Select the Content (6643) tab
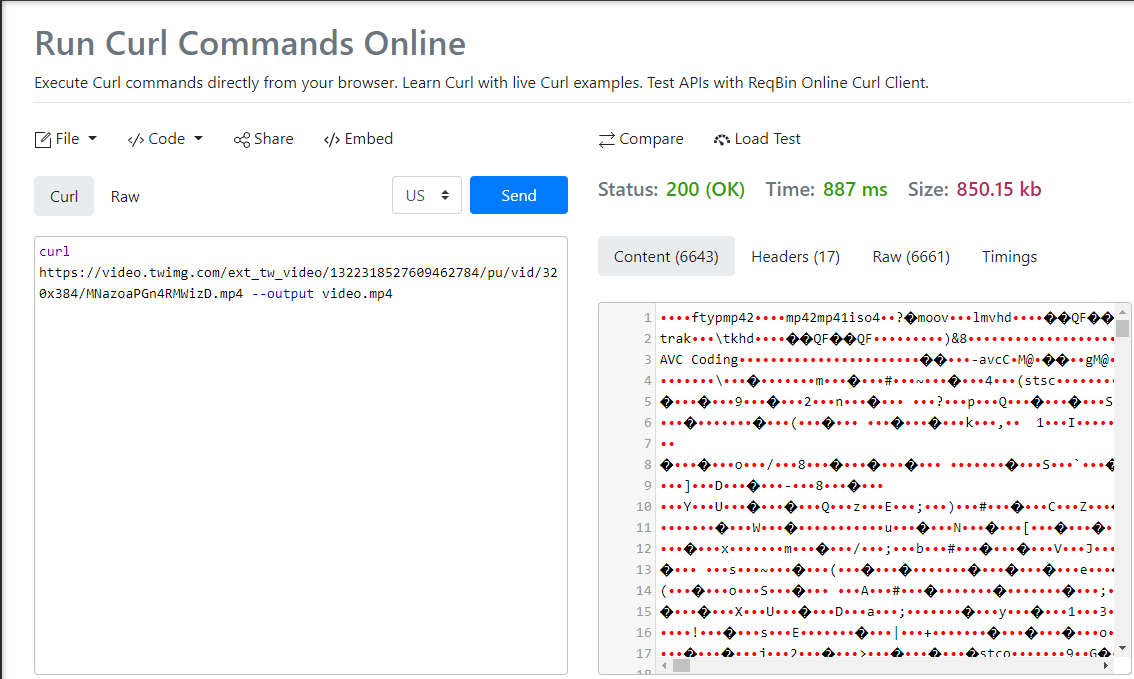The height and width of the screenshot is (679, 1134). click(x=666, y=256)
